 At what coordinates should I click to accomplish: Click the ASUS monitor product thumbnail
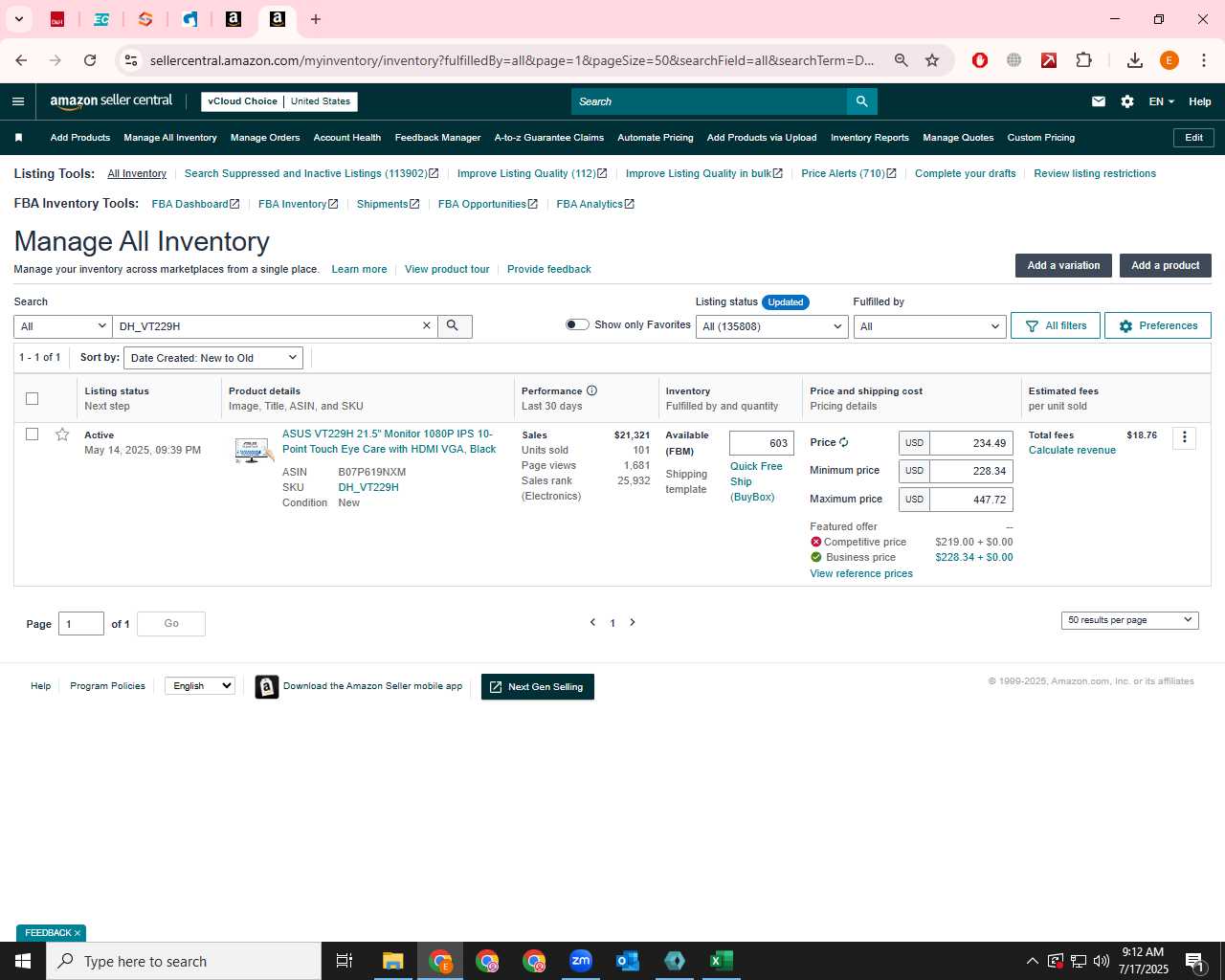pos(254,450)
